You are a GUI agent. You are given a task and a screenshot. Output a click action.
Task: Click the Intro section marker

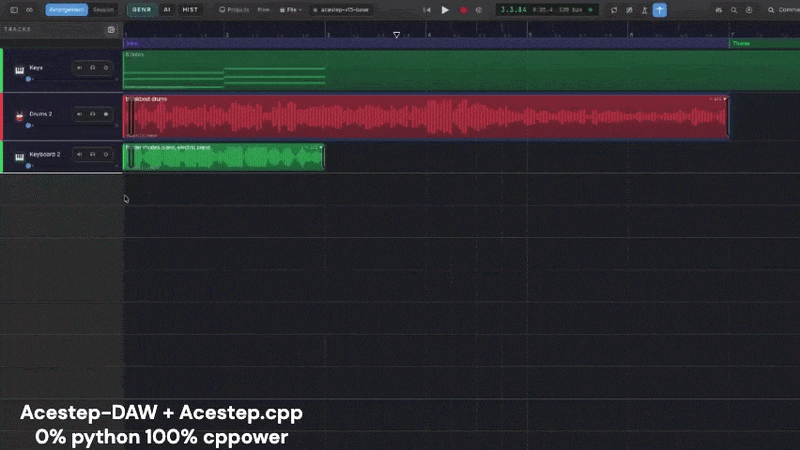[x=426, y=43]
